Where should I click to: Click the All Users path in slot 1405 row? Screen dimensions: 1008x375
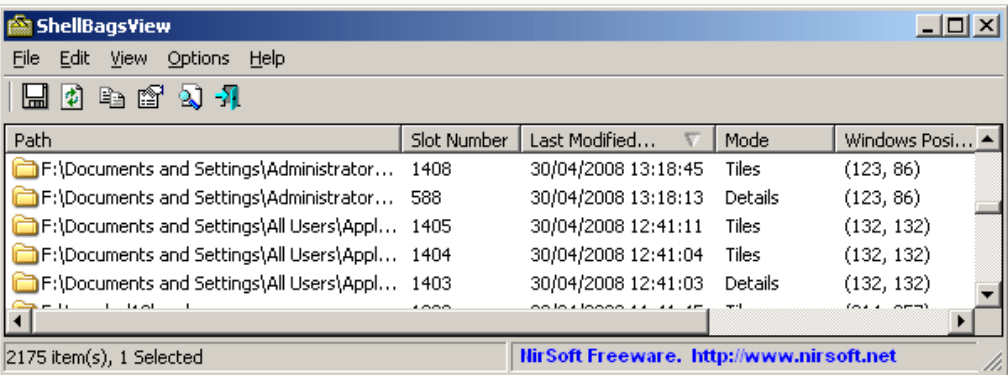[x=219, y=226]
